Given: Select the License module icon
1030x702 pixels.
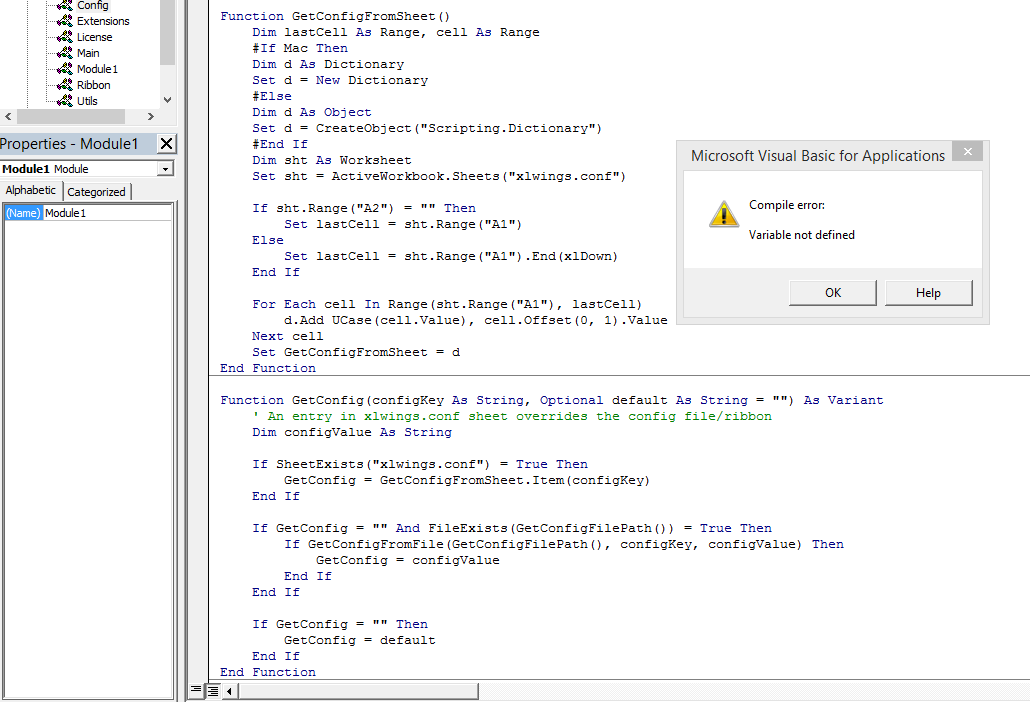Looking at the screenshot, I should tap(64, 37).
